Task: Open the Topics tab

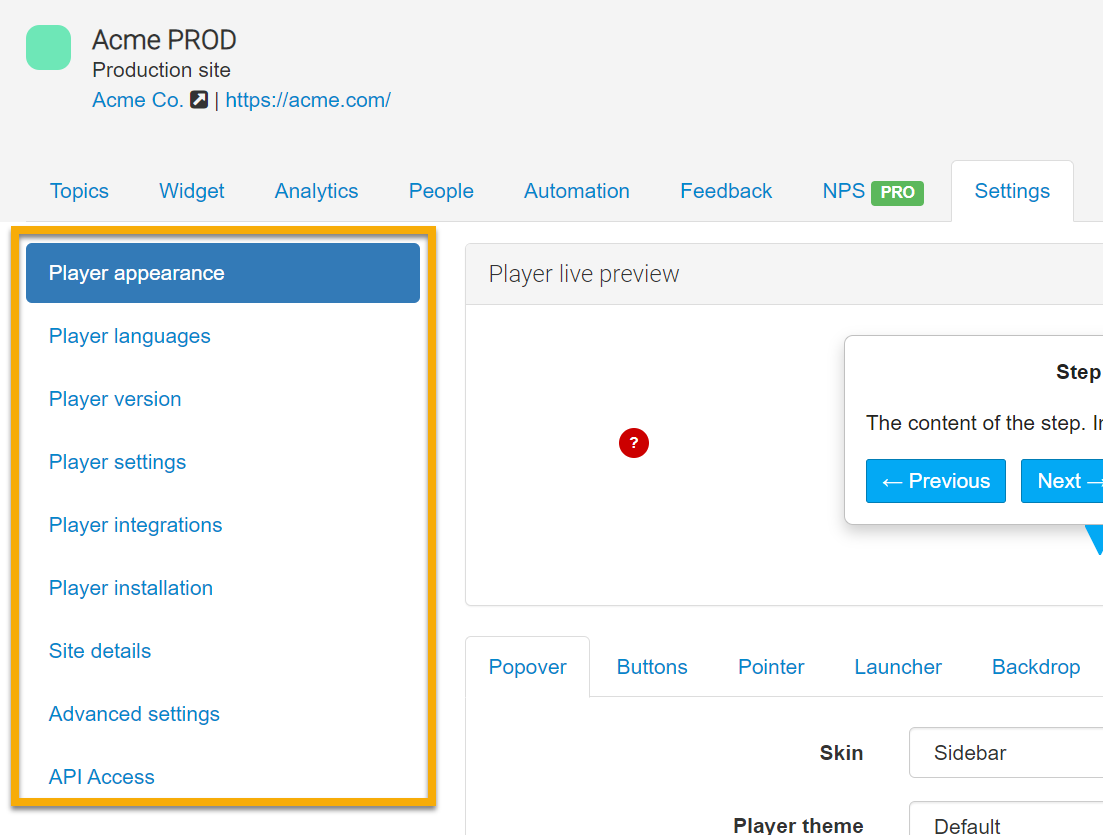Action: tap(79, 191)
